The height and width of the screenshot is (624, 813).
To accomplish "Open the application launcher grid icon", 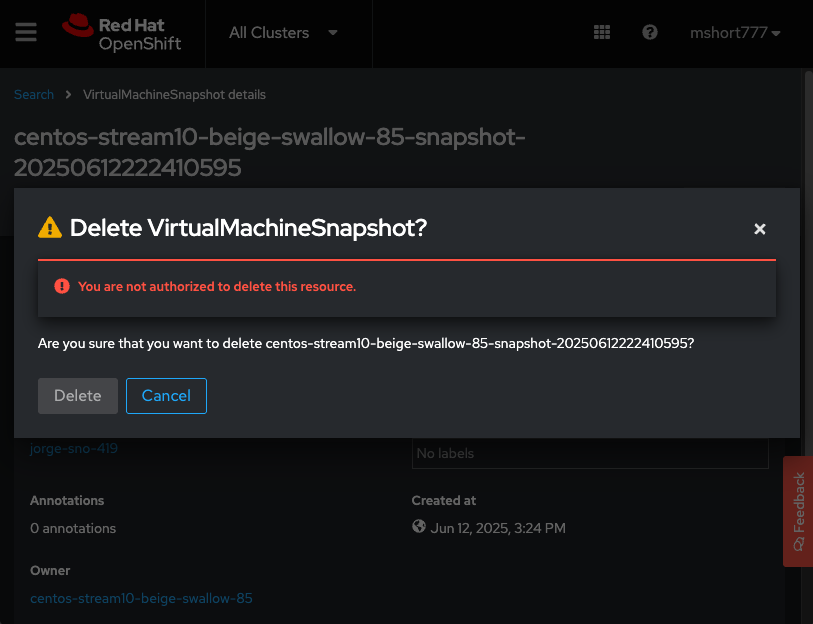I will [601, 32].
